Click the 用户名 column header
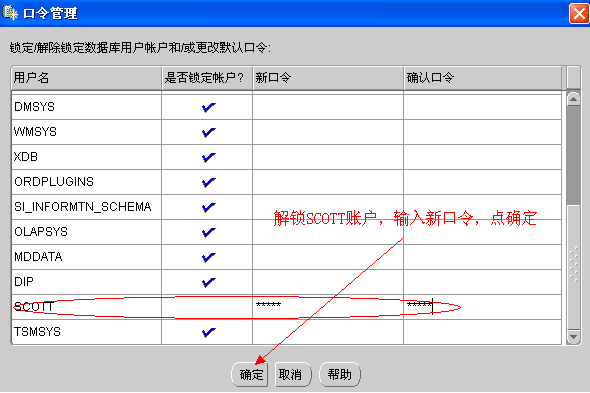The image size is (590, 393). (87, 78)
